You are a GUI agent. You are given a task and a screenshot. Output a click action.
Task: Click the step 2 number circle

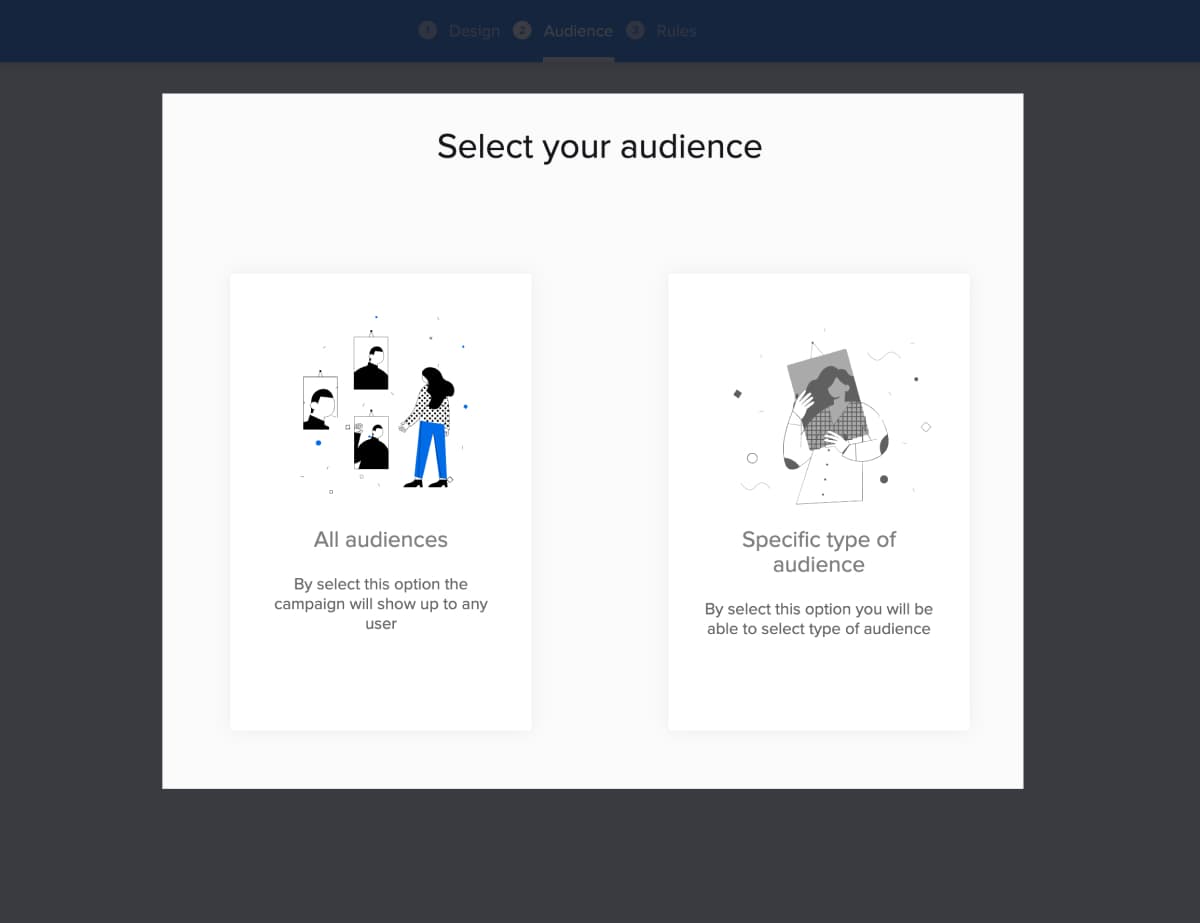coord(522,31)
